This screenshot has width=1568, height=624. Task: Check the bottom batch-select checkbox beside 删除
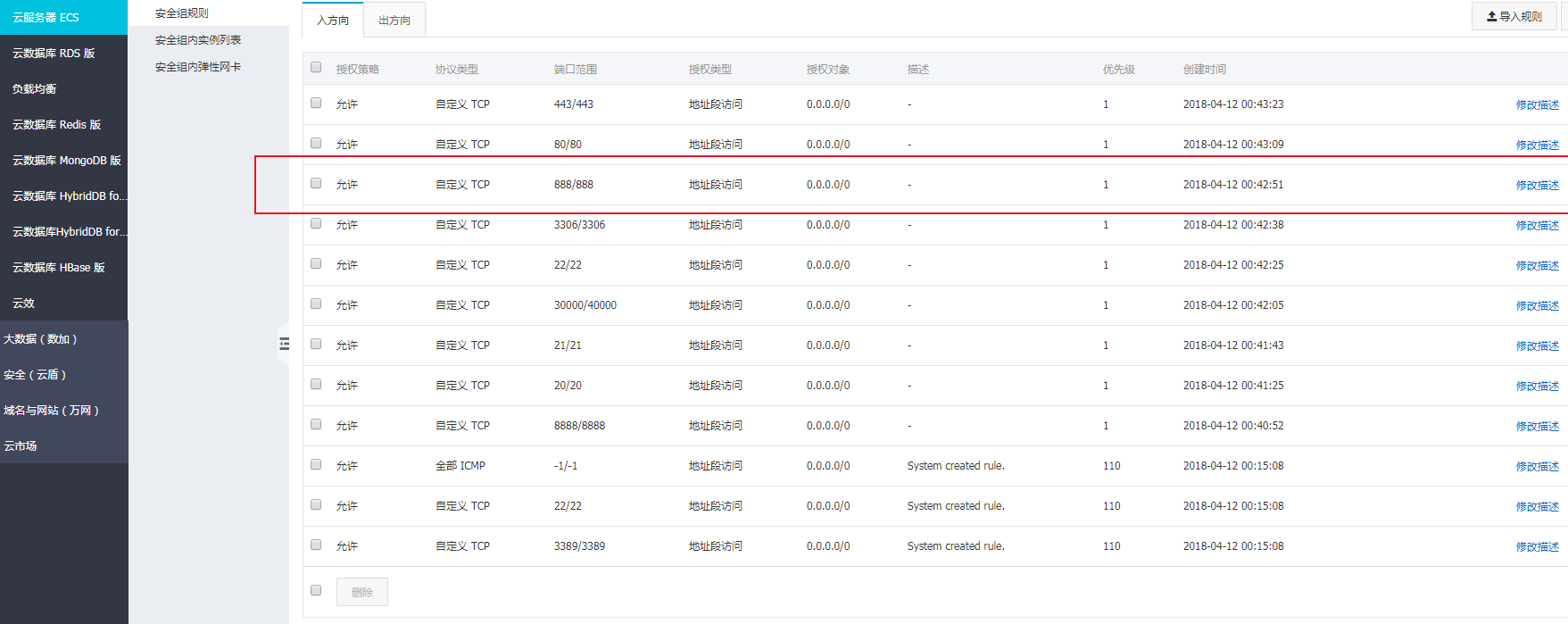click(x=316, y=590)
